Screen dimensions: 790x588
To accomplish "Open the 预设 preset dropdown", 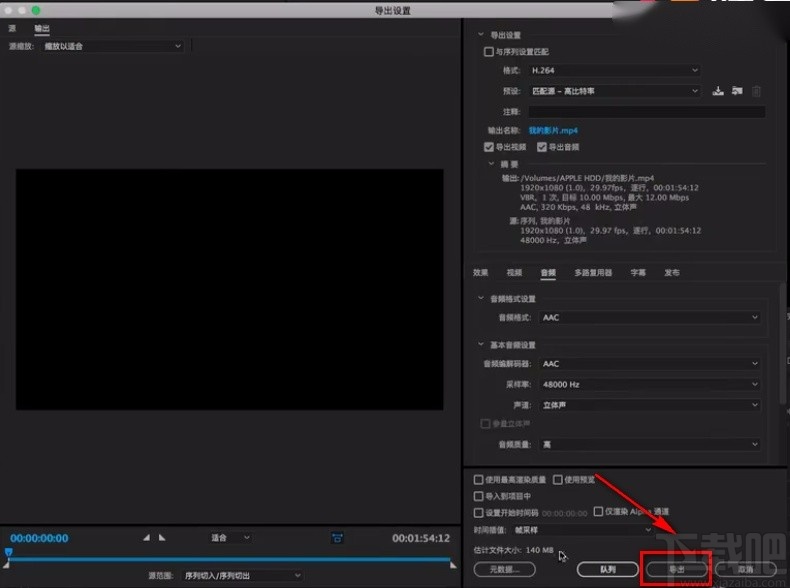I will click(x=615, y=91).
